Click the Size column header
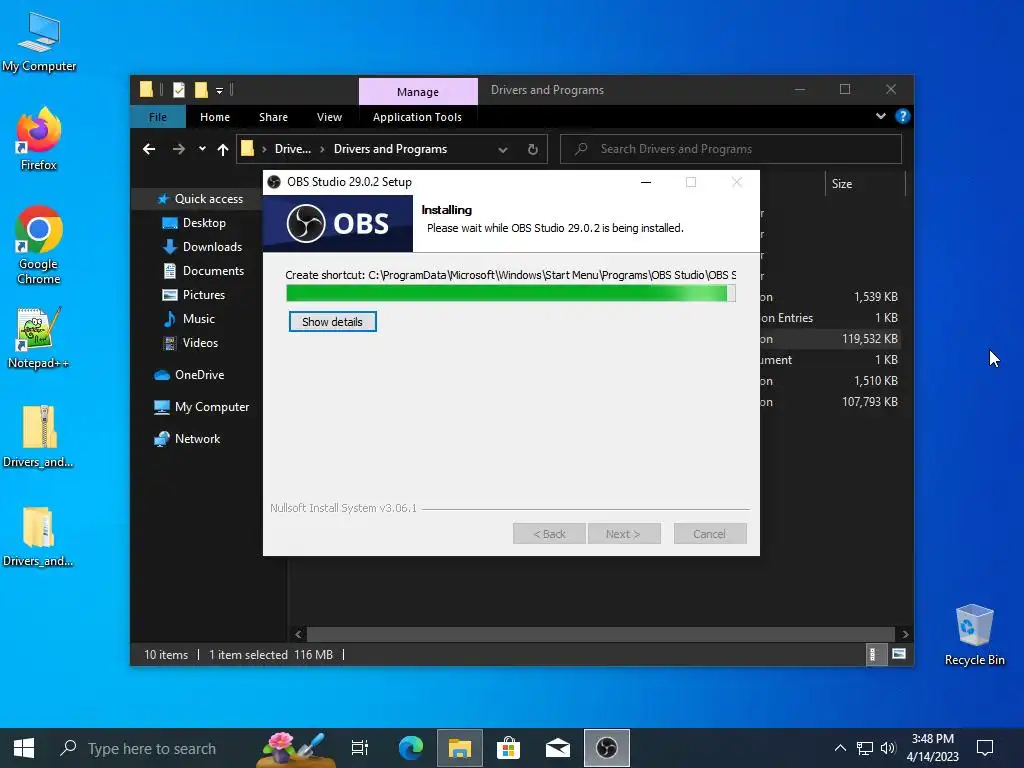 (865, 184)
